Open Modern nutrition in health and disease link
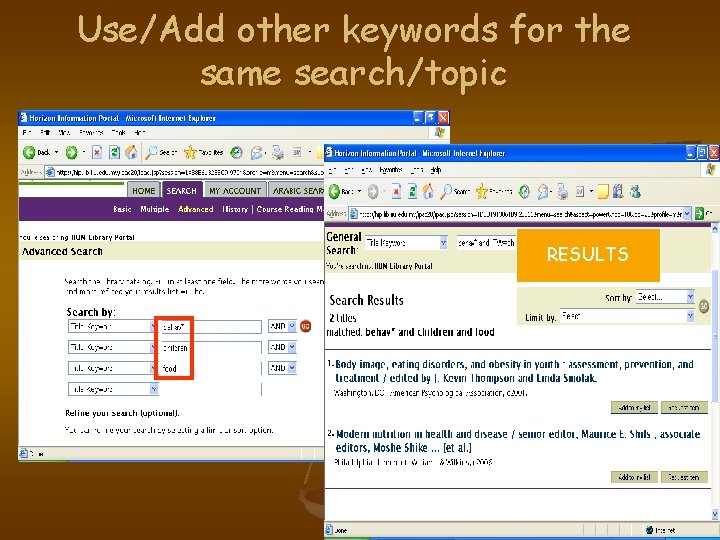Screen dimensions: 720x540 click(x=518, y=441)
